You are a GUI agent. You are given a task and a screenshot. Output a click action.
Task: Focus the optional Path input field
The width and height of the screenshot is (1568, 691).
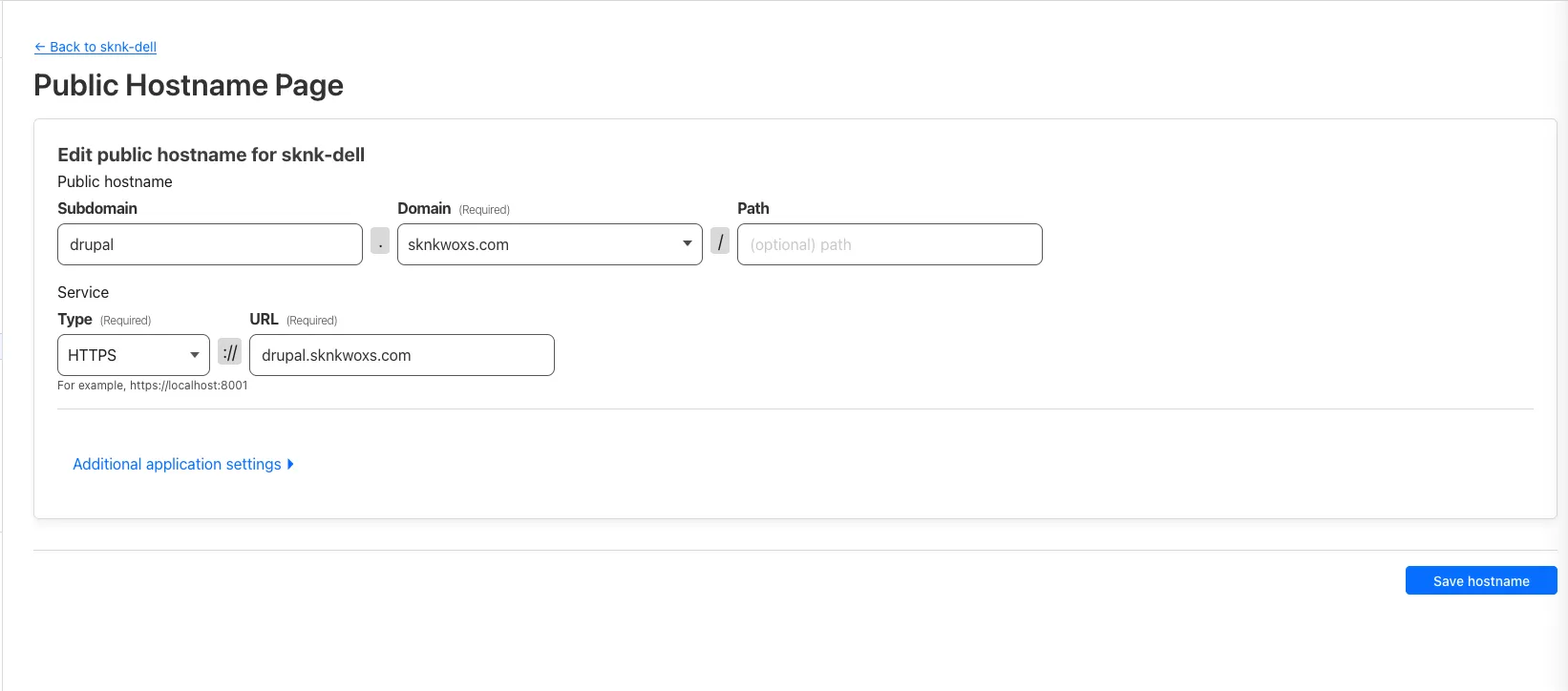pos(889,244)
